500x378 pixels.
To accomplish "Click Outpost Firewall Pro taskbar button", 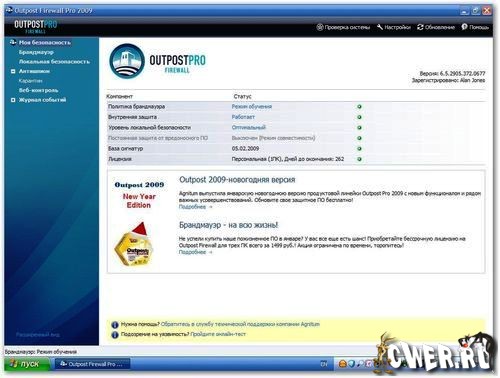I will coord(92,364).
